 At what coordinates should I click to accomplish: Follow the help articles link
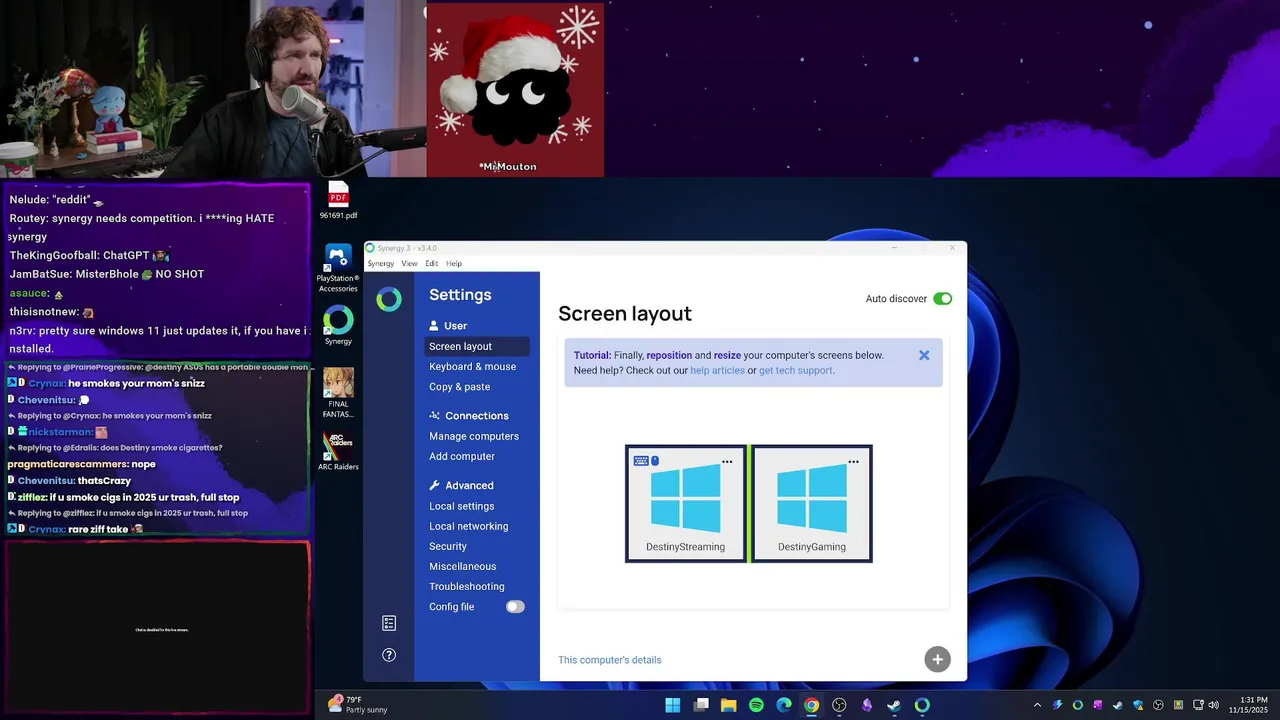coord(717,371)
